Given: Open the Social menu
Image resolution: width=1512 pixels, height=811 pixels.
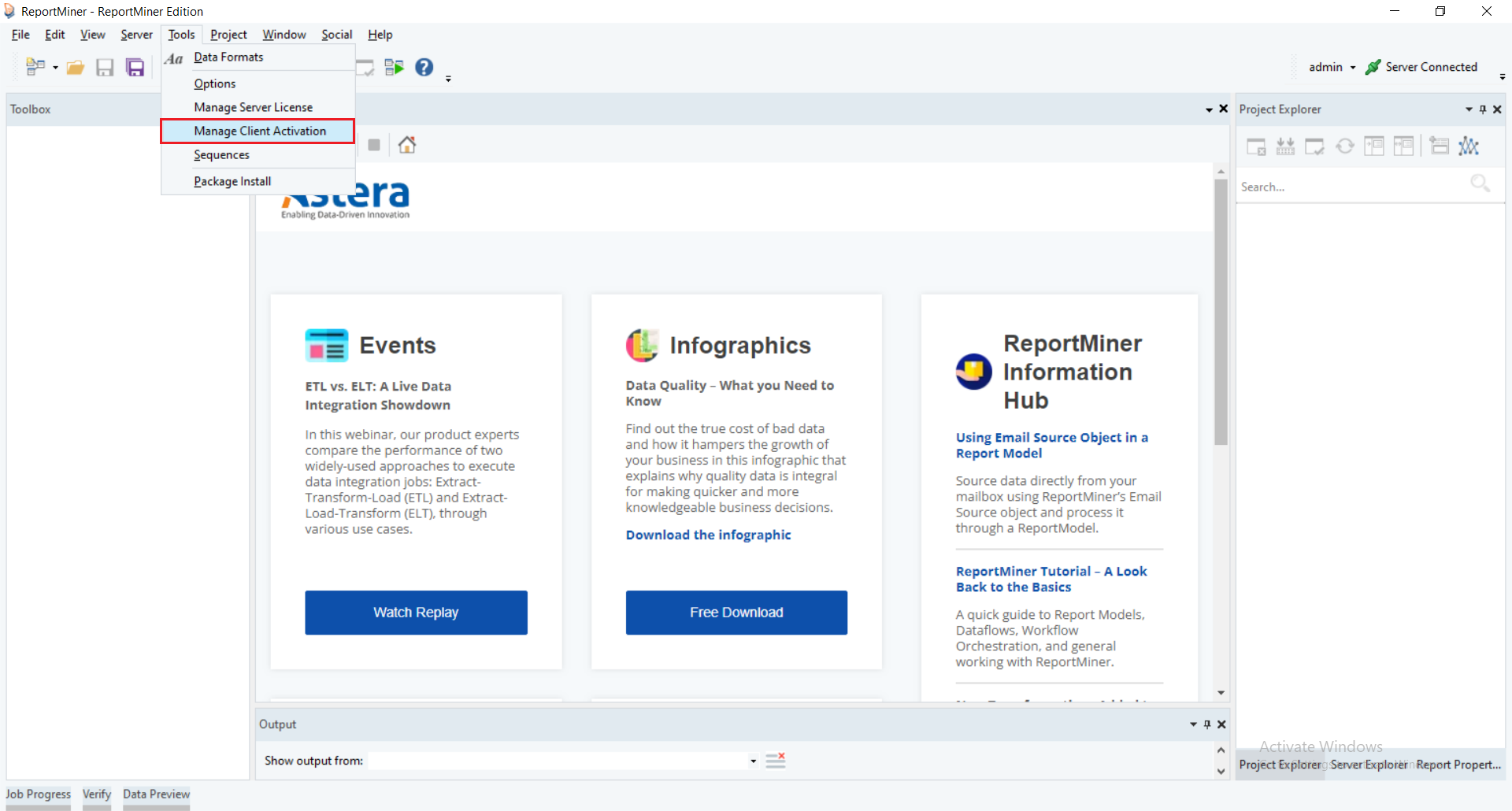Looking at the screenshot, I should pos(336,35).
